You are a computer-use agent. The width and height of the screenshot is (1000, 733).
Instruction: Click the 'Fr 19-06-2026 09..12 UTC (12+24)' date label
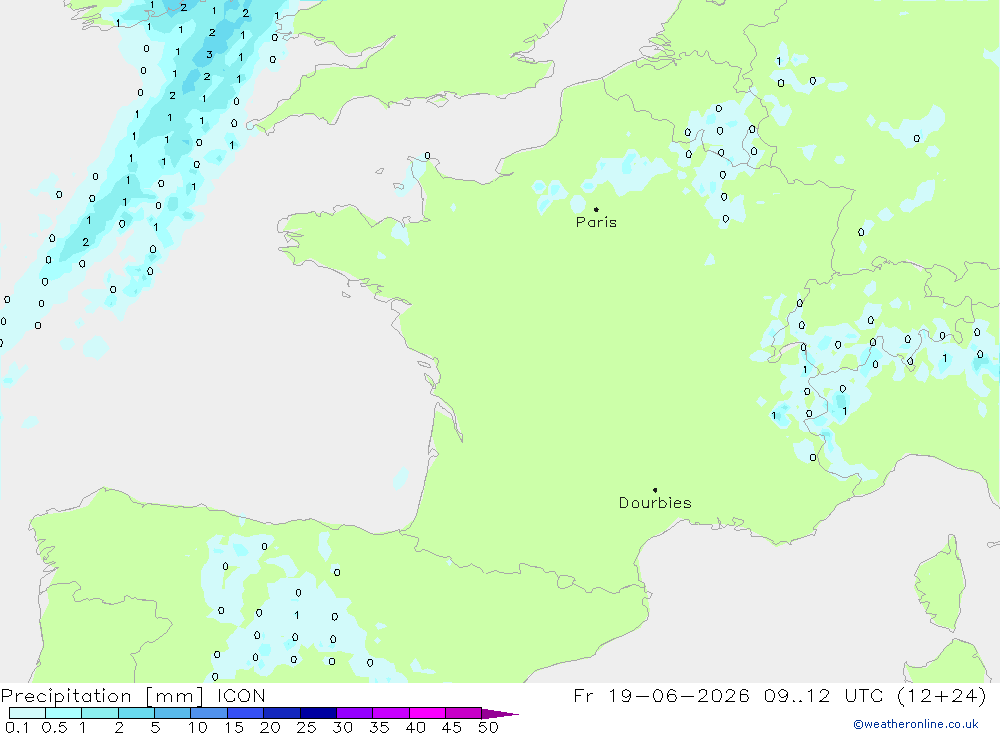point(780,695)
